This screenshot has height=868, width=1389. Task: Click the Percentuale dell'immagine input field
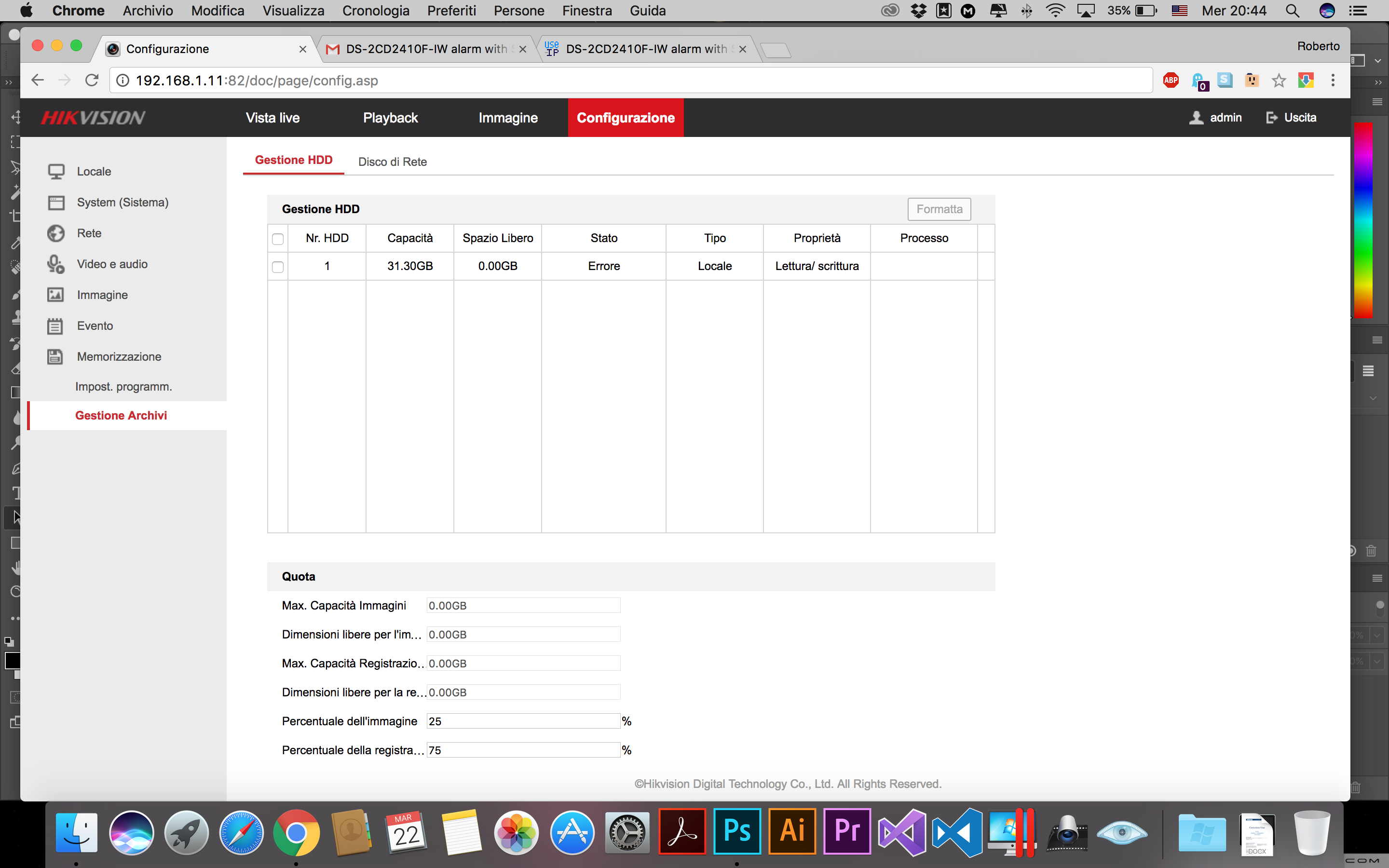523,721
